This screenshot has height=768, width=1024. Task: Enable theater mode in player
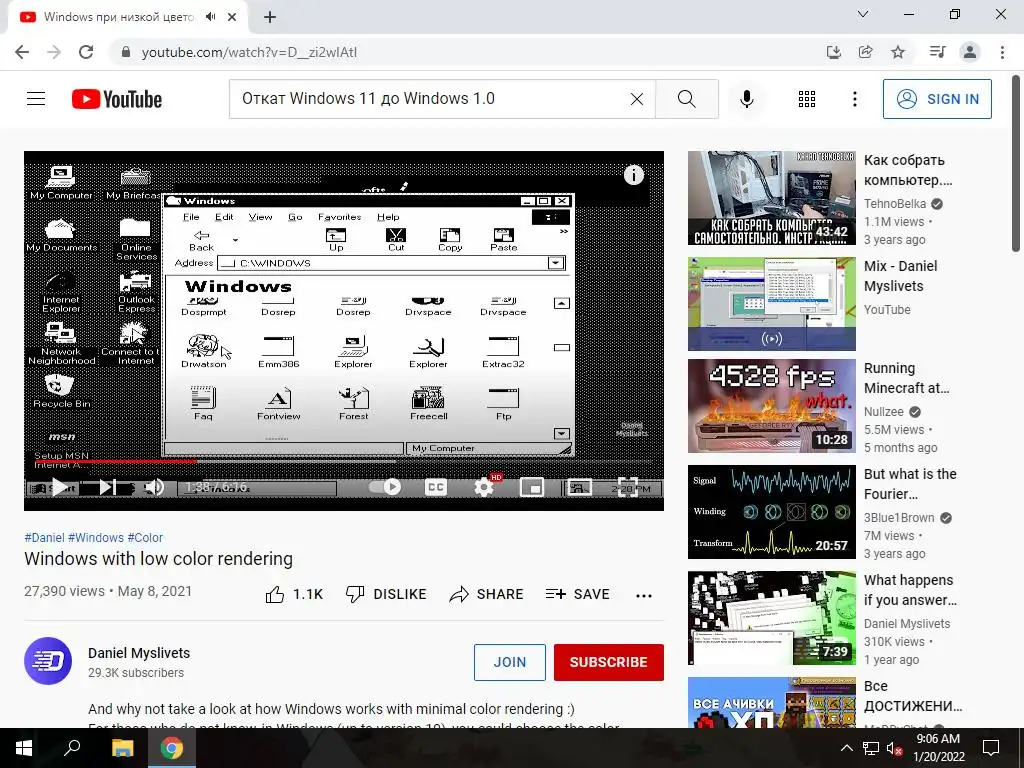click(579, 487)
